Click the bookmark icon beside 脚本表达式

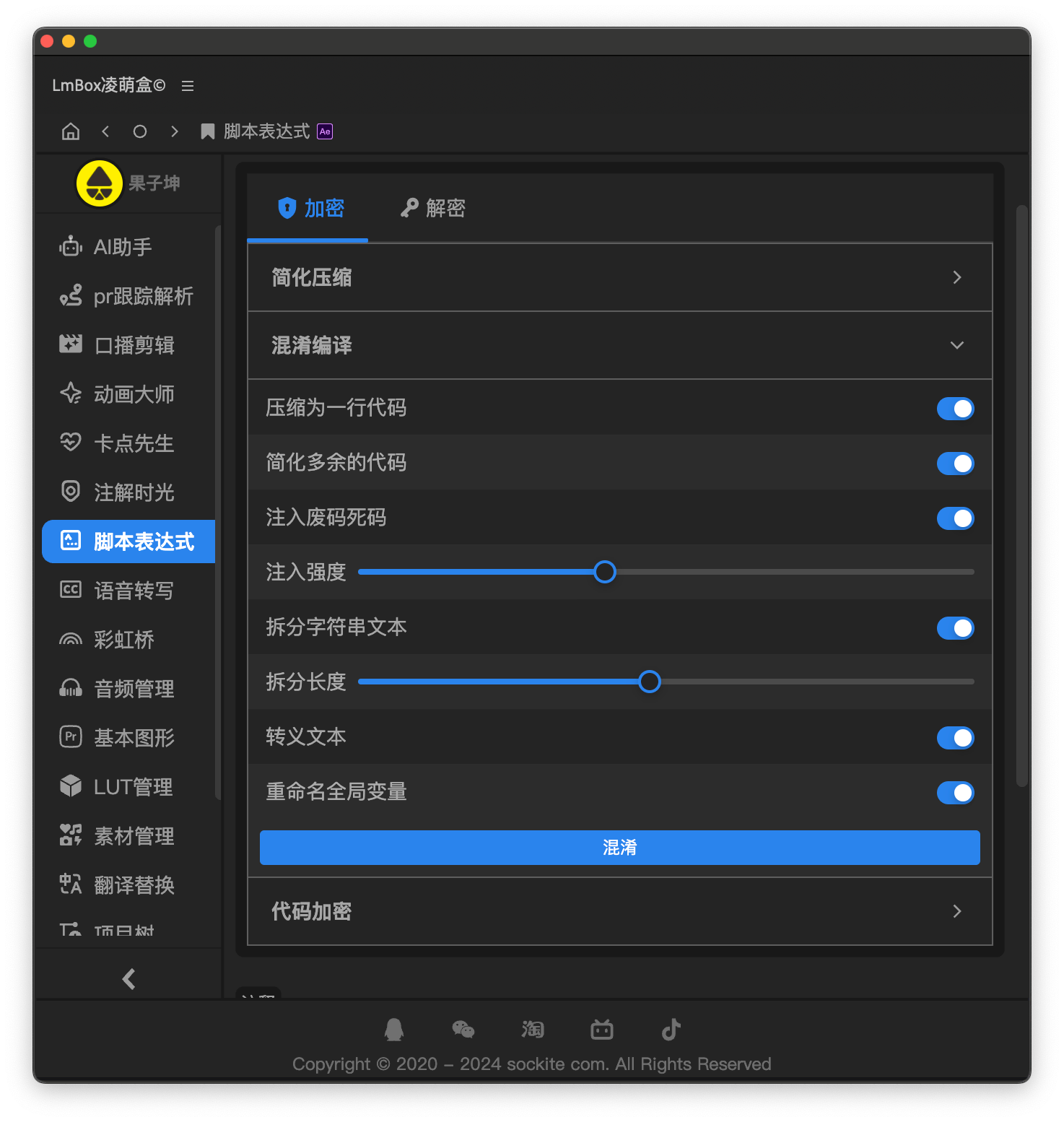point(208,131)
